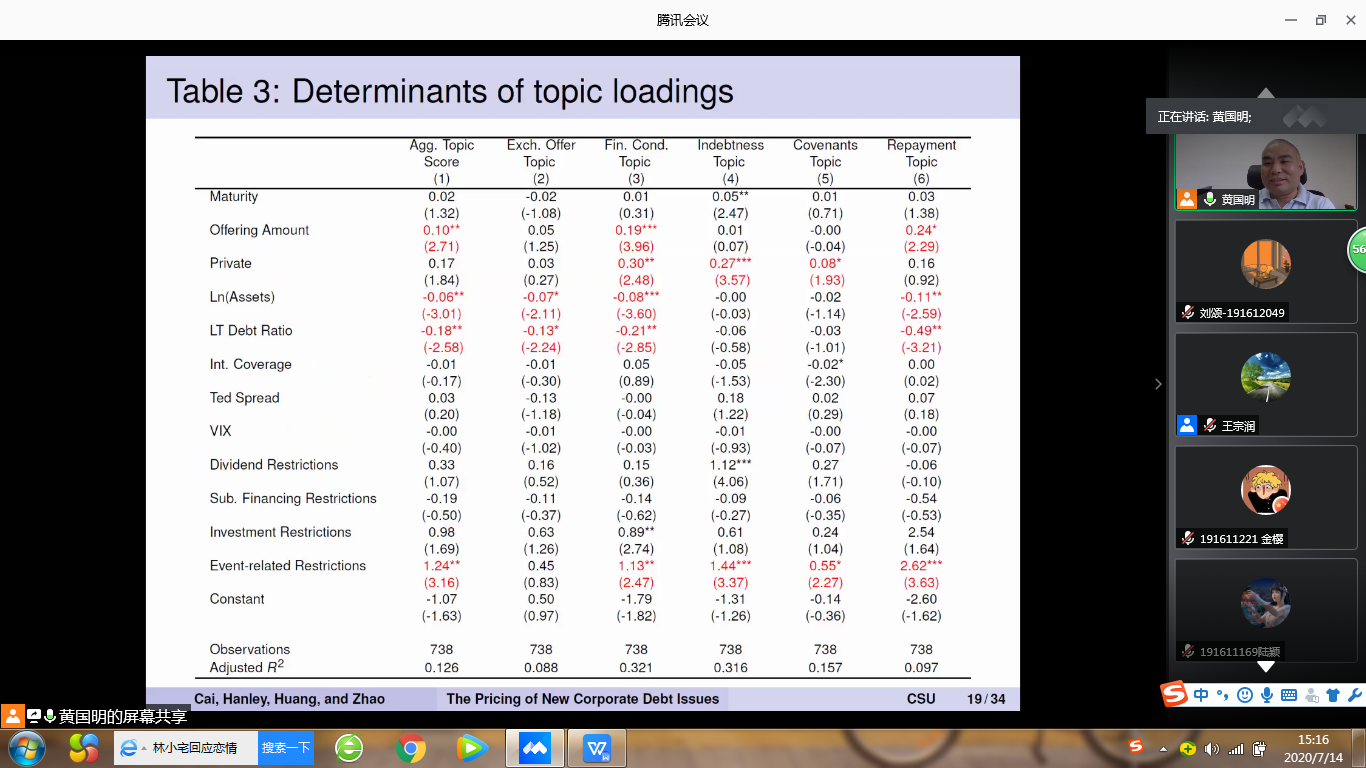Open the 360 browser taskbar icon
1366x768 pixels.
(349, 748)
